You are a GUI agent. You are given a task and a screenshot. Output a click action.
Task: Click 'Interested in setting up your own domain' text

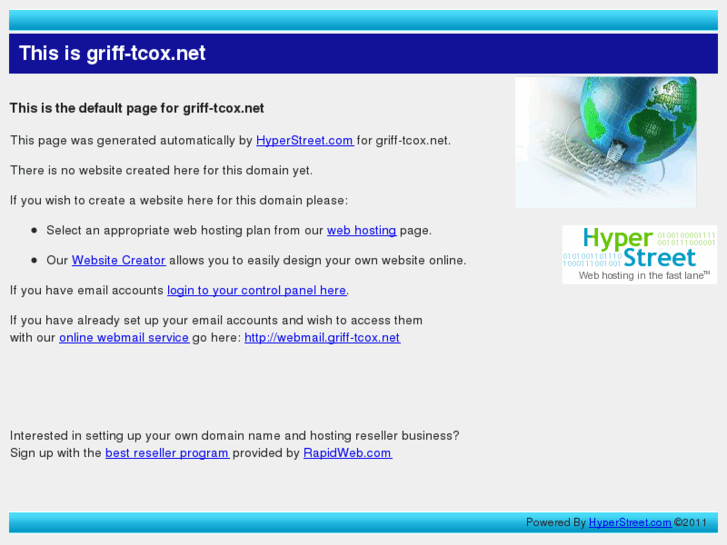click(235, 436)
